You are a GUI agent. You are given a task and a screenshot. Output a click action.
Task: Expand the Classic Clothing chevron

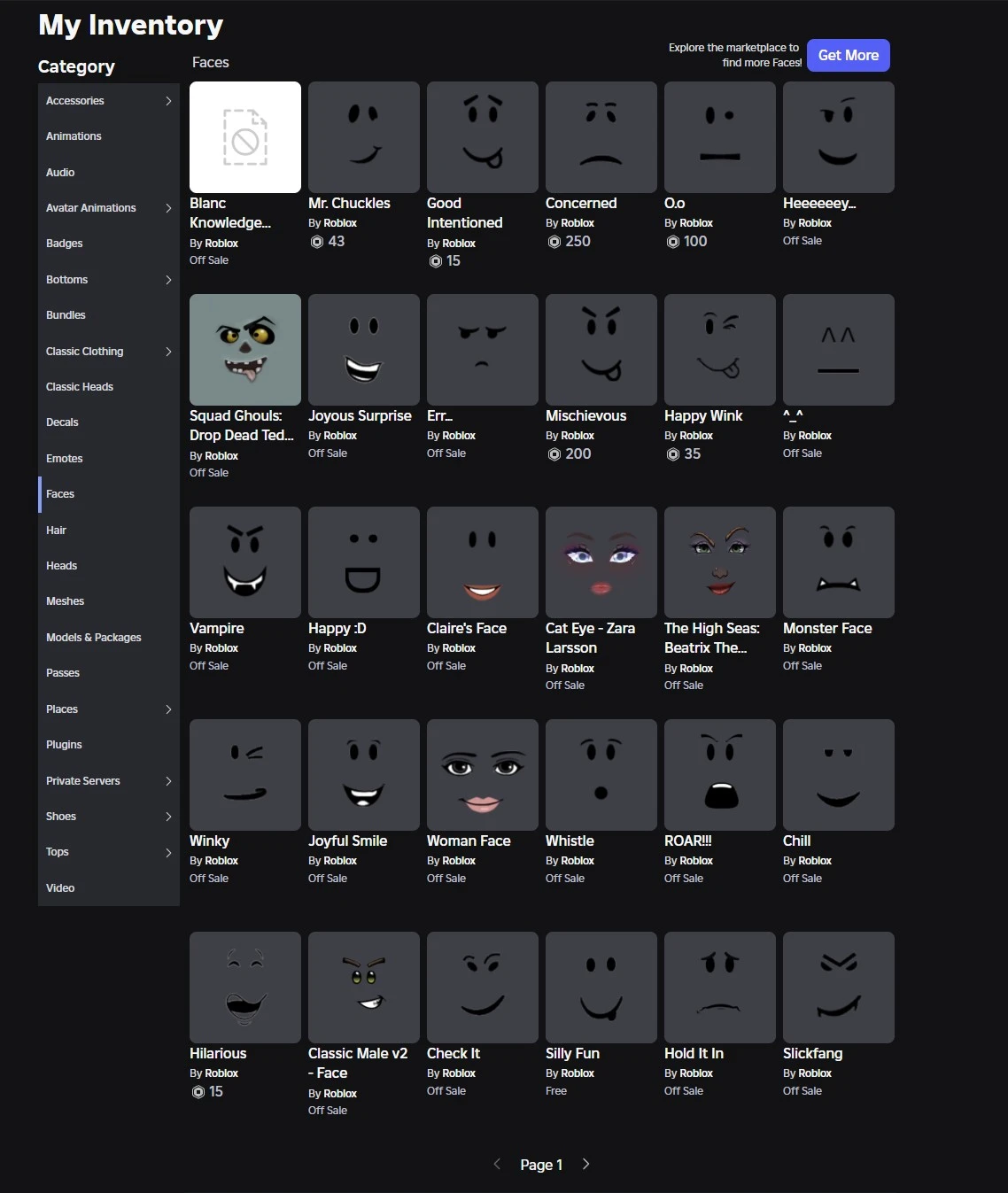click(x=168, y=352)
